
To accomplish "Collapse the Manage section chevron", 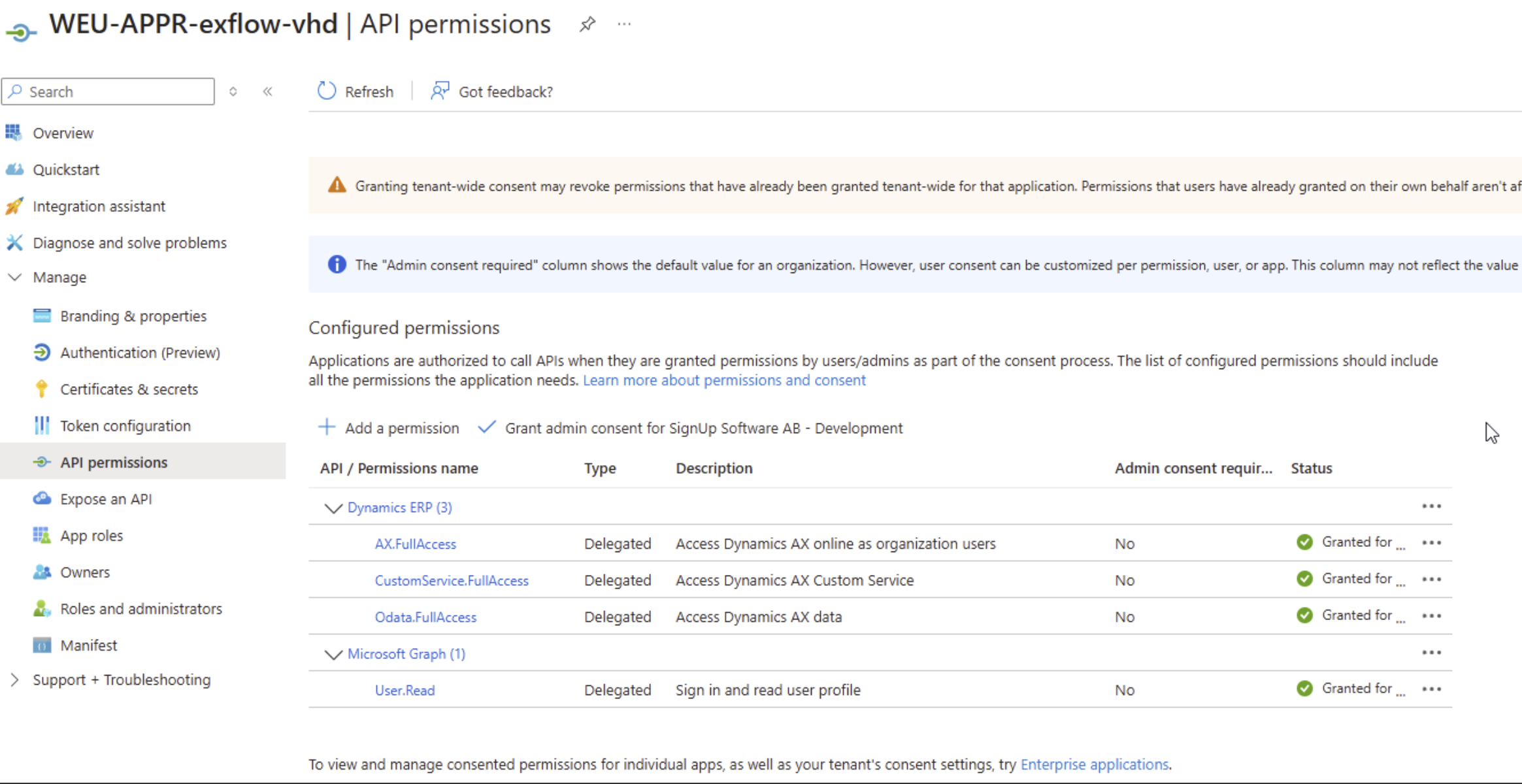I will point(14,277).
